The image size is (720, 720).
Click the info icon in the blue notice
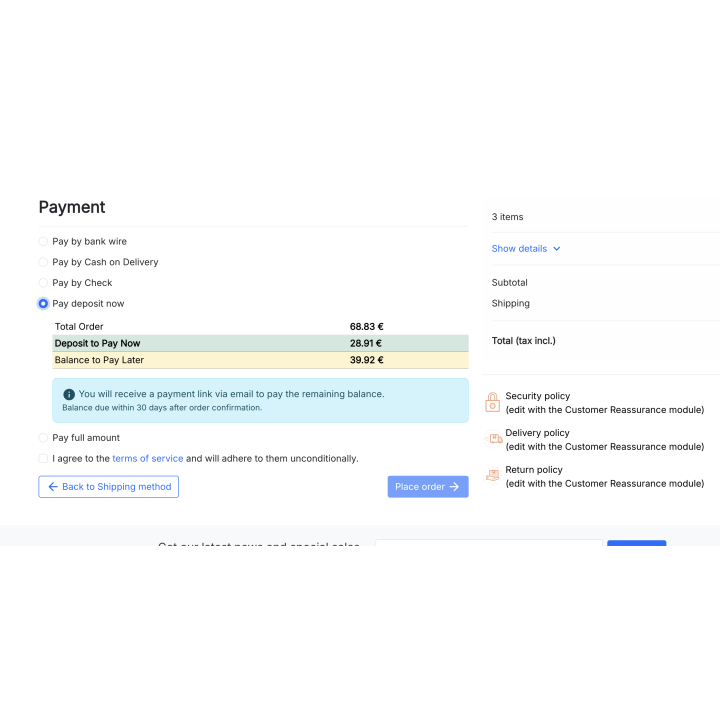click(69, 394)
